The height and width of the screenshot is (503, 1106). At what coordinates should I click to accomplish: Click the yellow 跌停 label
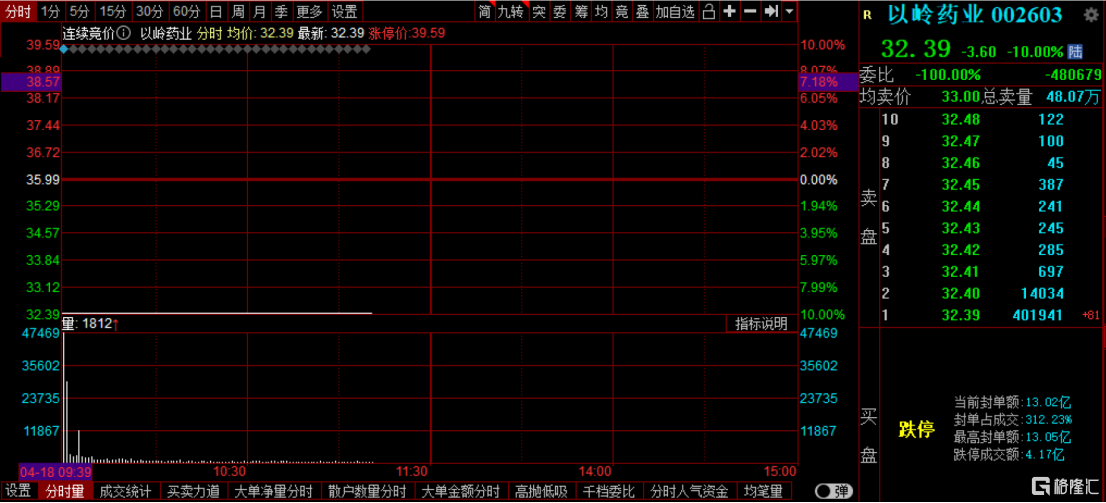pos(916,429)
